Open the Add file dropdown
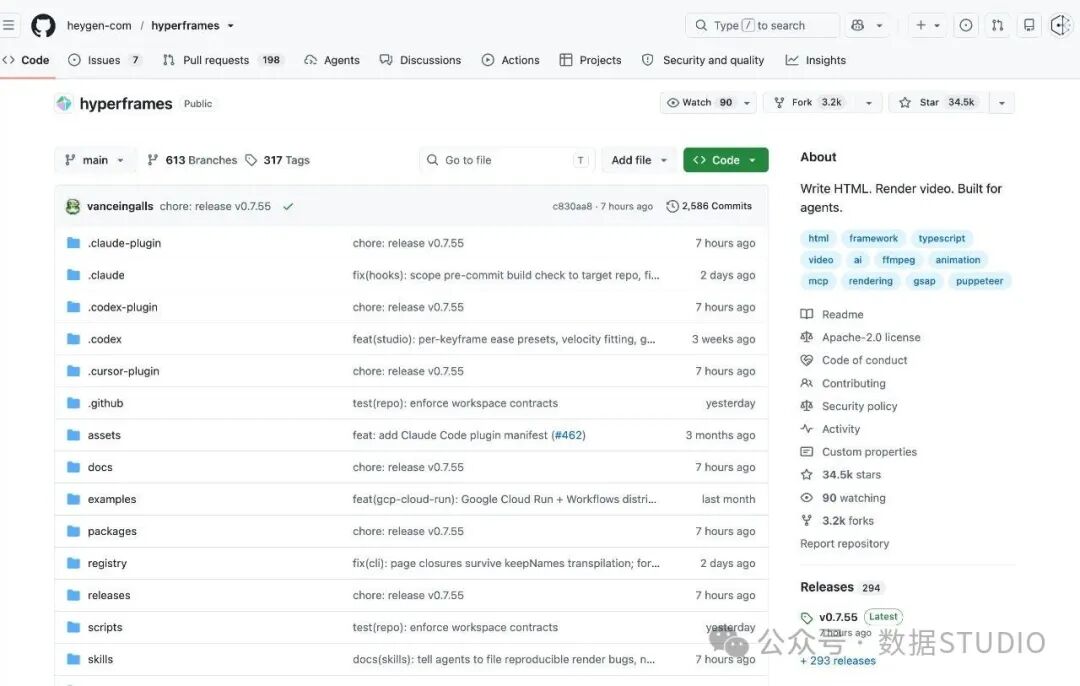 pyautogui.click(x=639, y=160)
